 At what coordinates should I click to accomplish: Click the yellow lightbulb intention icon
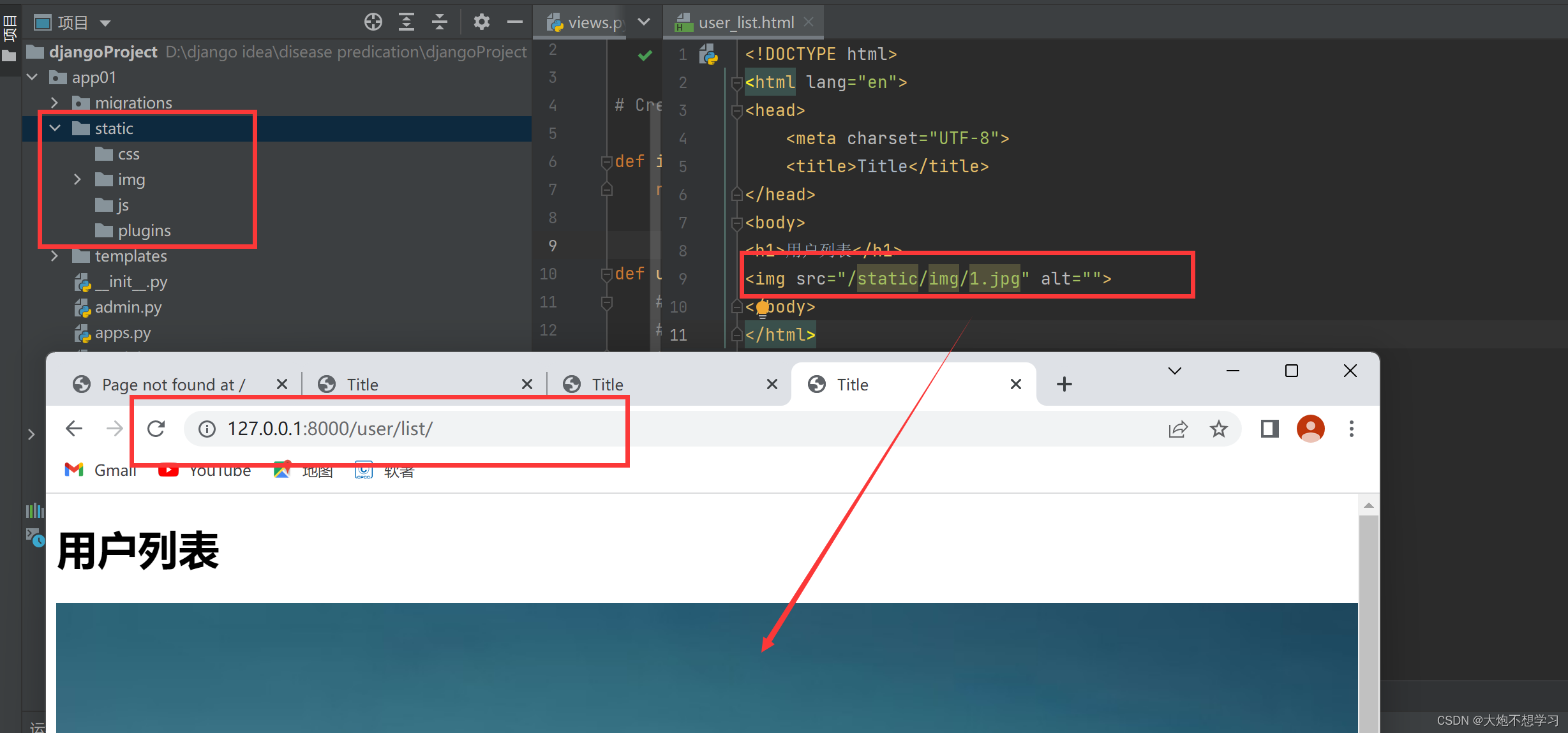pyautogui.click(x=762, y=308)
